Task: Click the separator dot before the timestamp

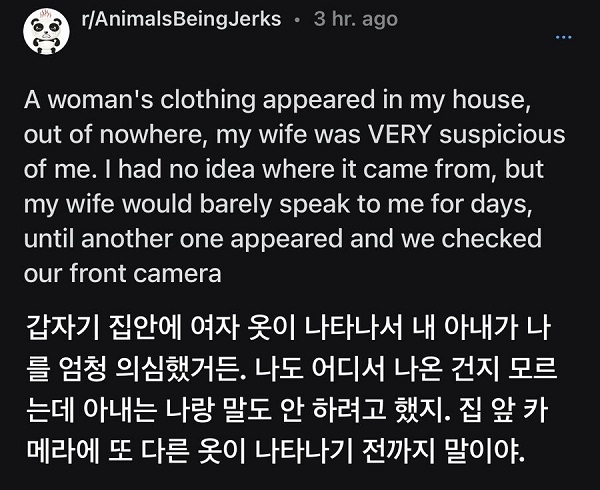Action: click(297, 20)
